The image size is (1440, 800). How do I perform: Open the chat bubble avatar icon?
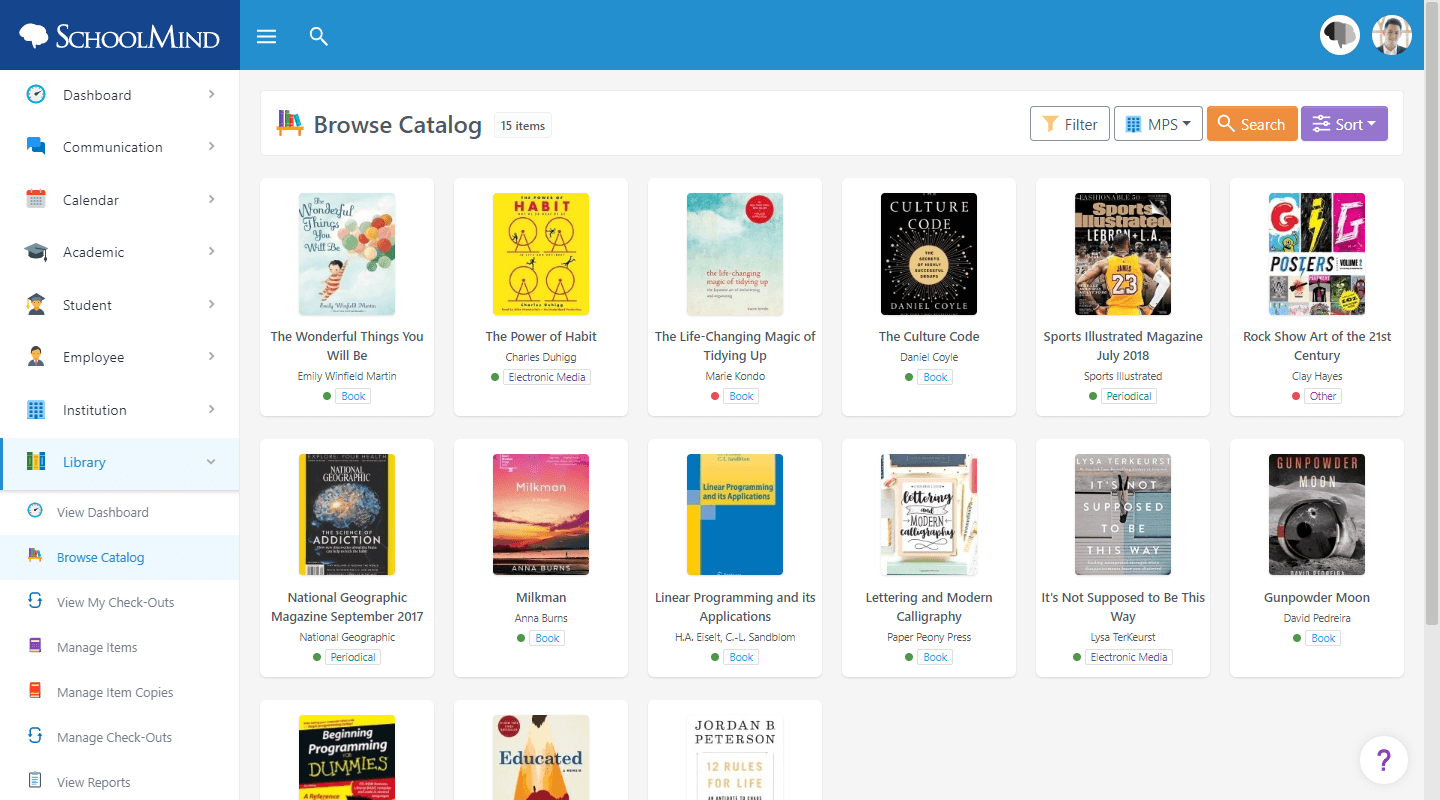(x=1340, y=35)
